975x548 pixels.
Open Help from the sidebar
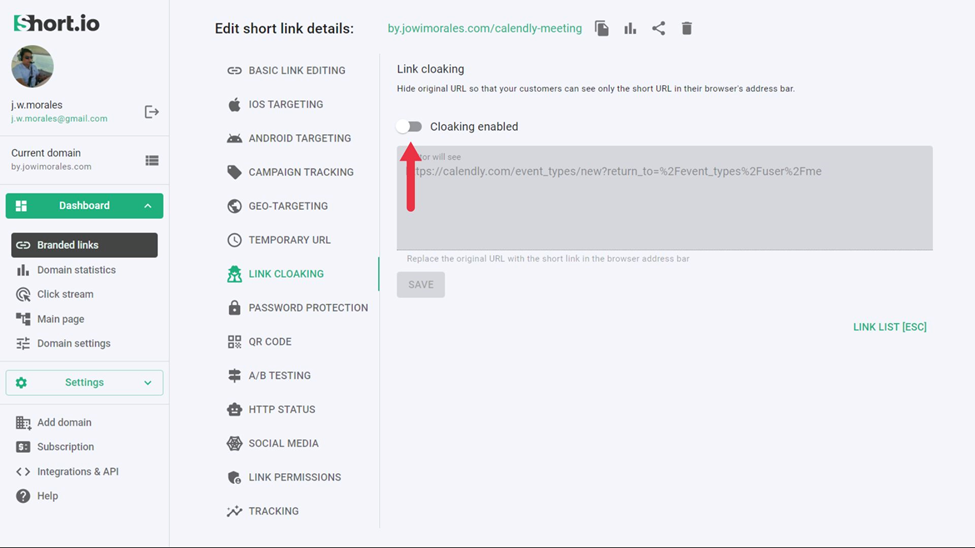coord(37,496)
